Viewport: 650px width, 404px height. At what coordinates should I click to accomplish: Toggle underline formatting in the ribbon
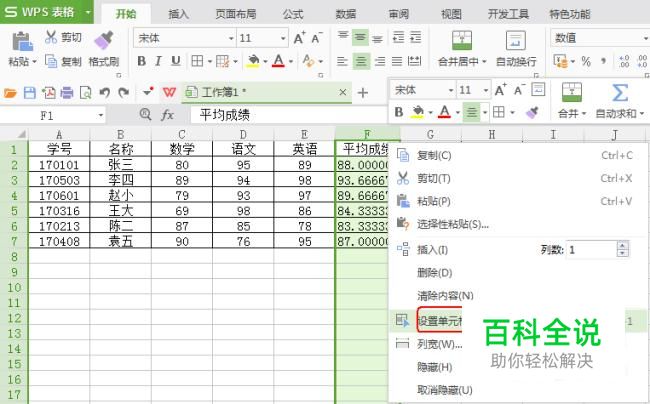pos(176,61)
